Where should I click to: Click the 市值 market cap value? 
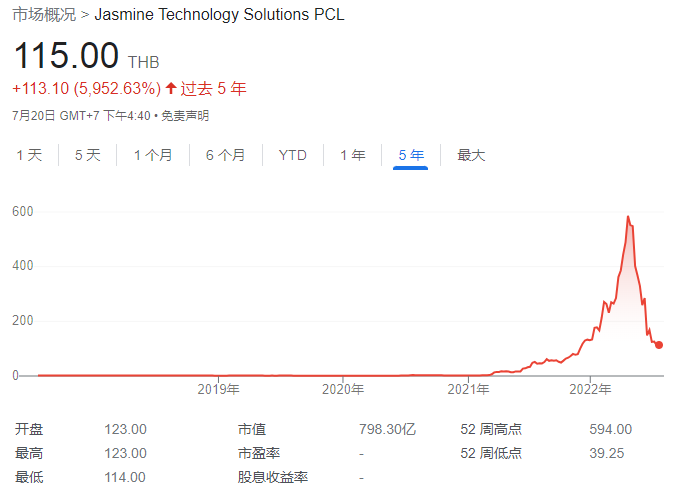387,429
